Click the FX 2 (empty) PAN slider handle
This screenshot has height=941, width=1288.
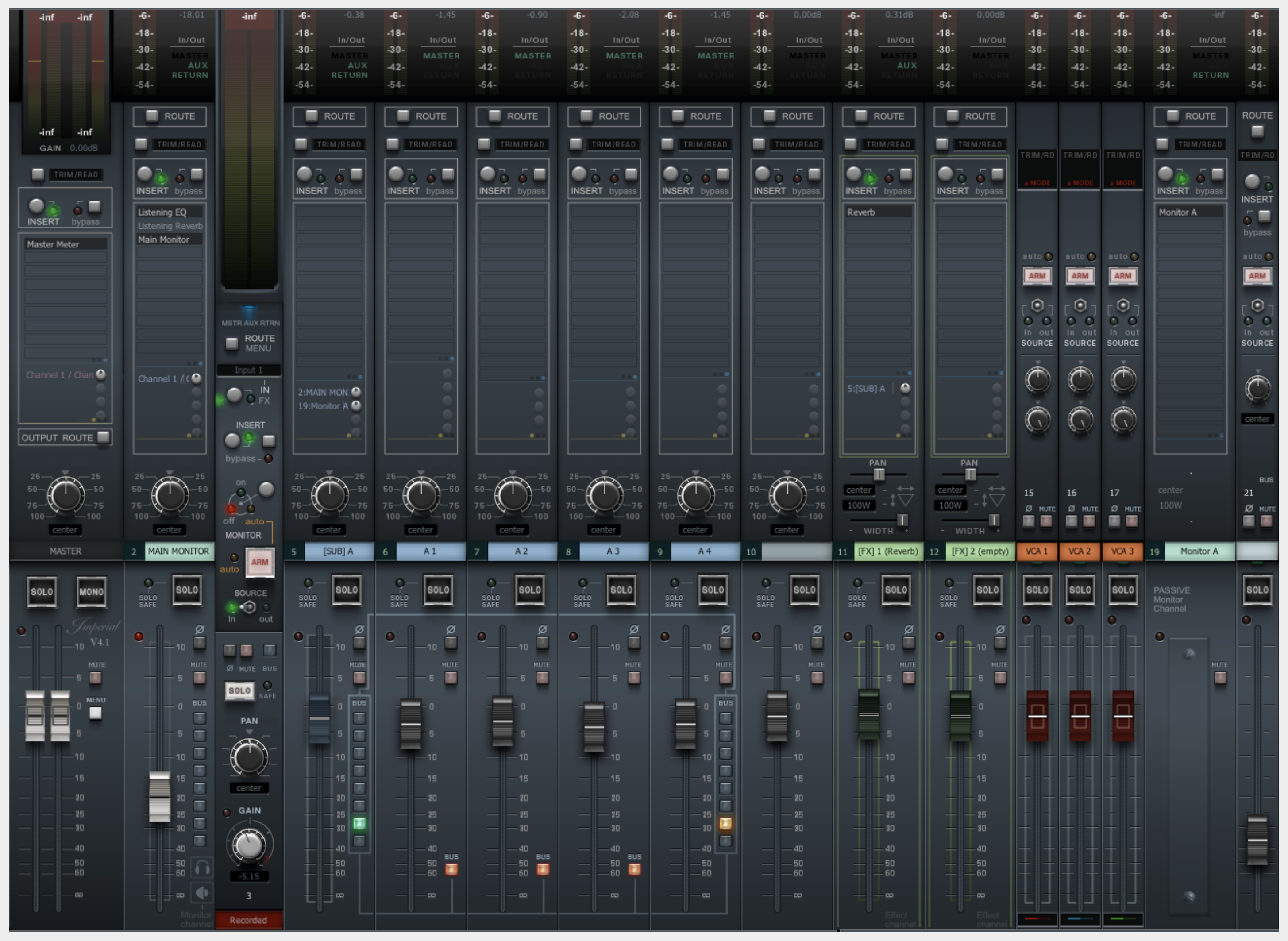pos(971,474)
